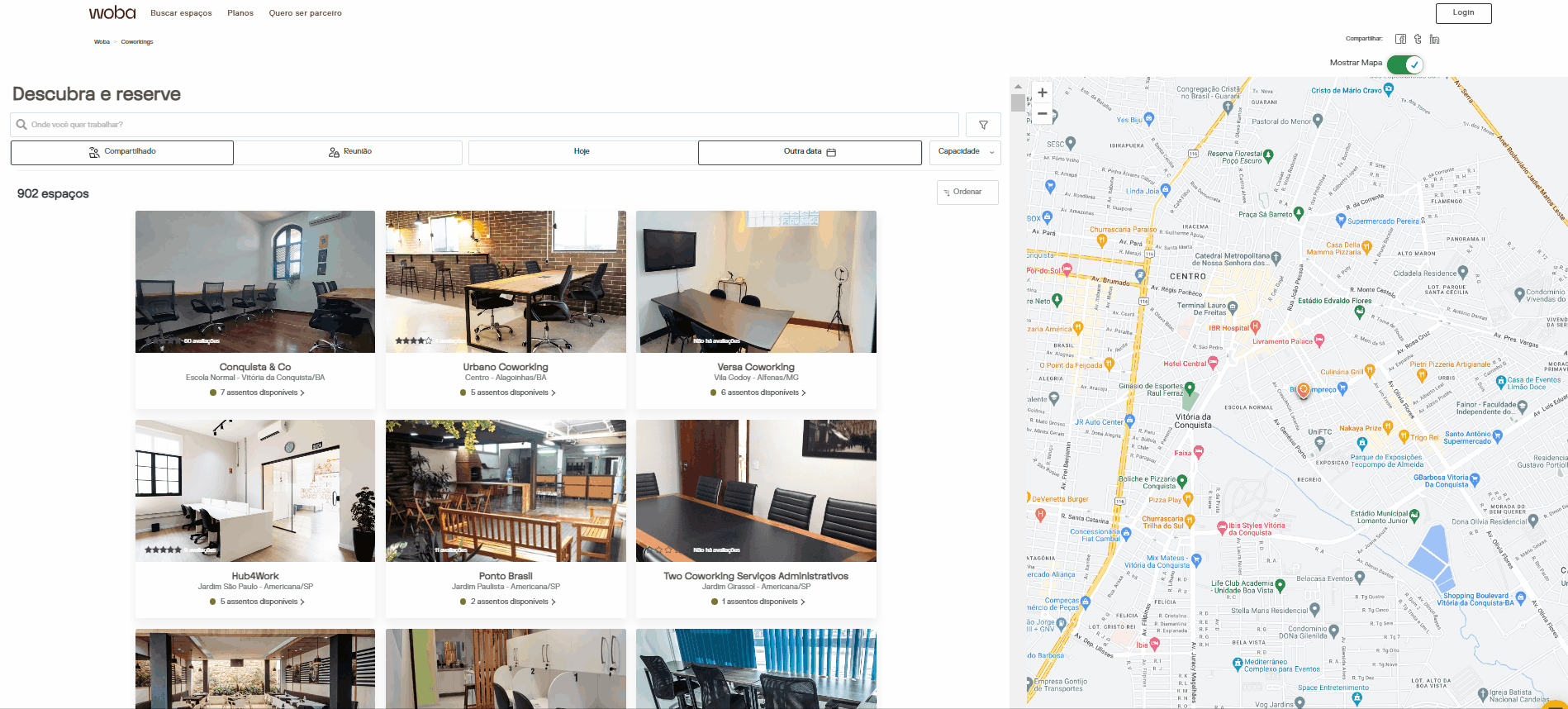Click the orange selected map pin
This screenshot has height=709, width=1568.
click(x=1304, y=389)
